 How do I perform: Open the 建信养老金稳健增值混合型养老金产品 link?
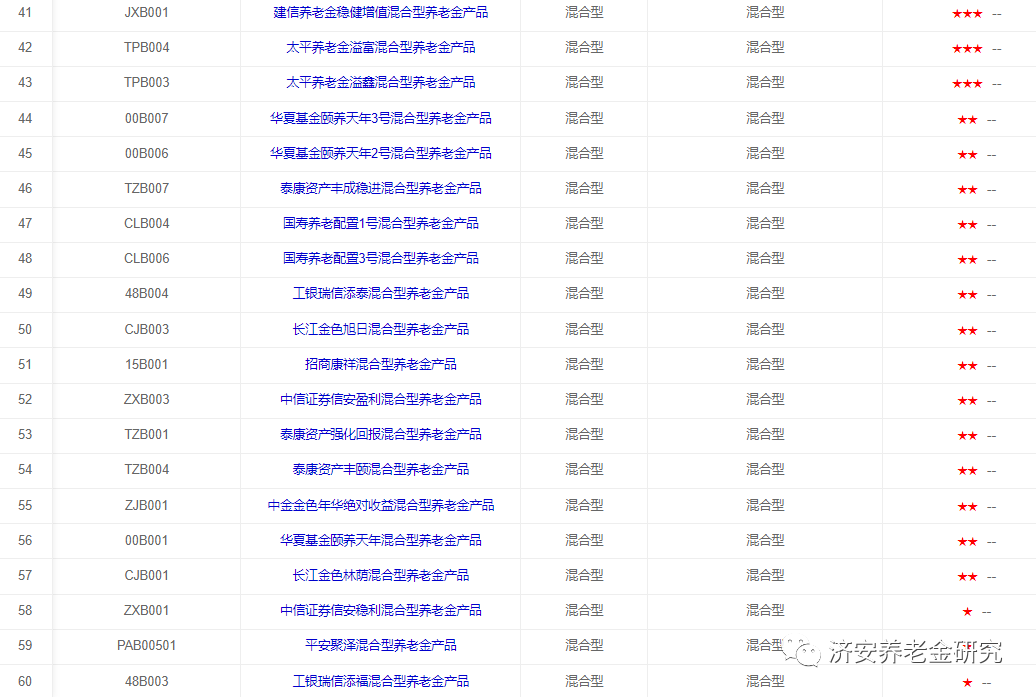(381, 13)
